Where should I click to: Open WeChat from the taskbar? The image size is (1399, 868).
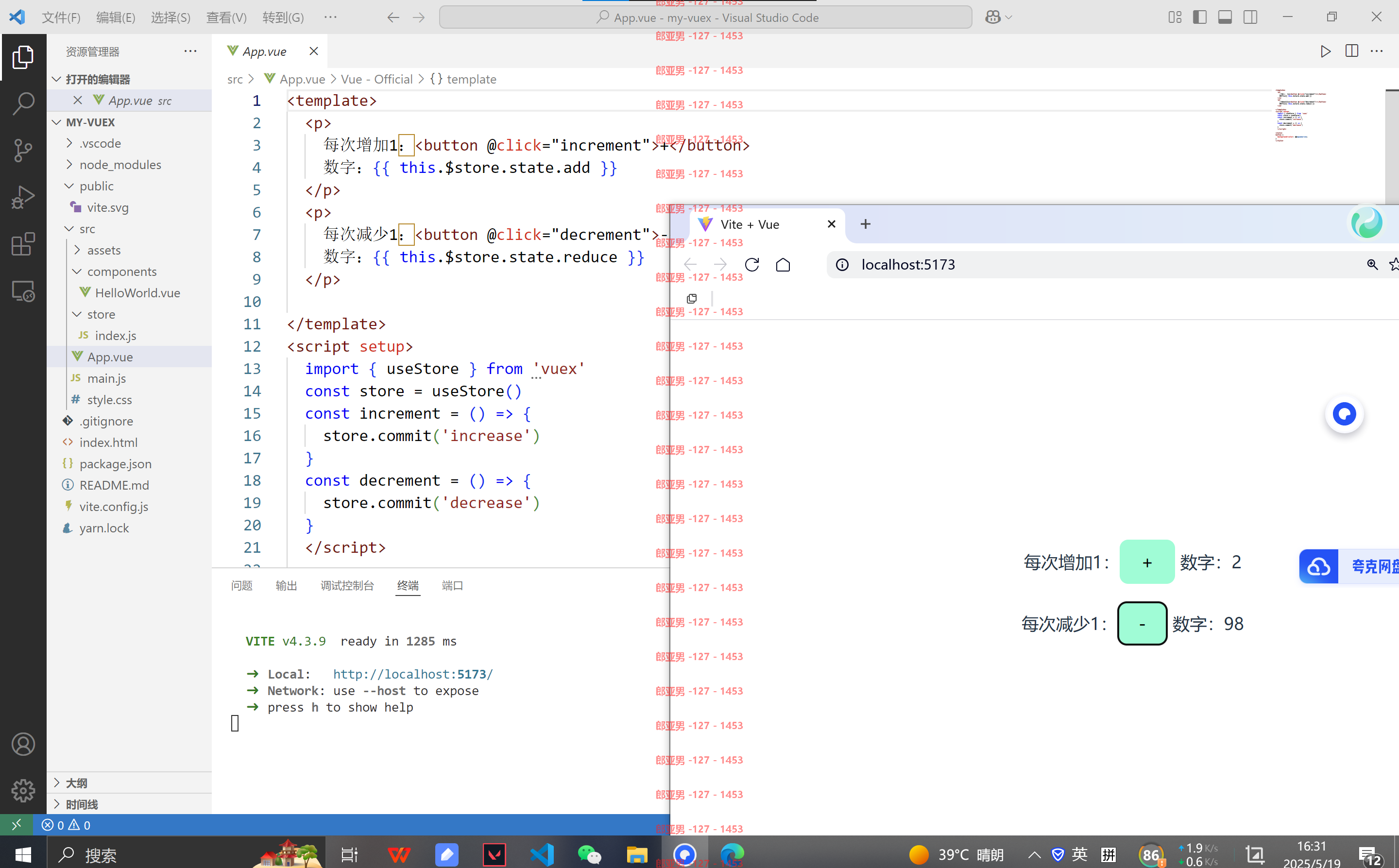[x=589, y=855]
